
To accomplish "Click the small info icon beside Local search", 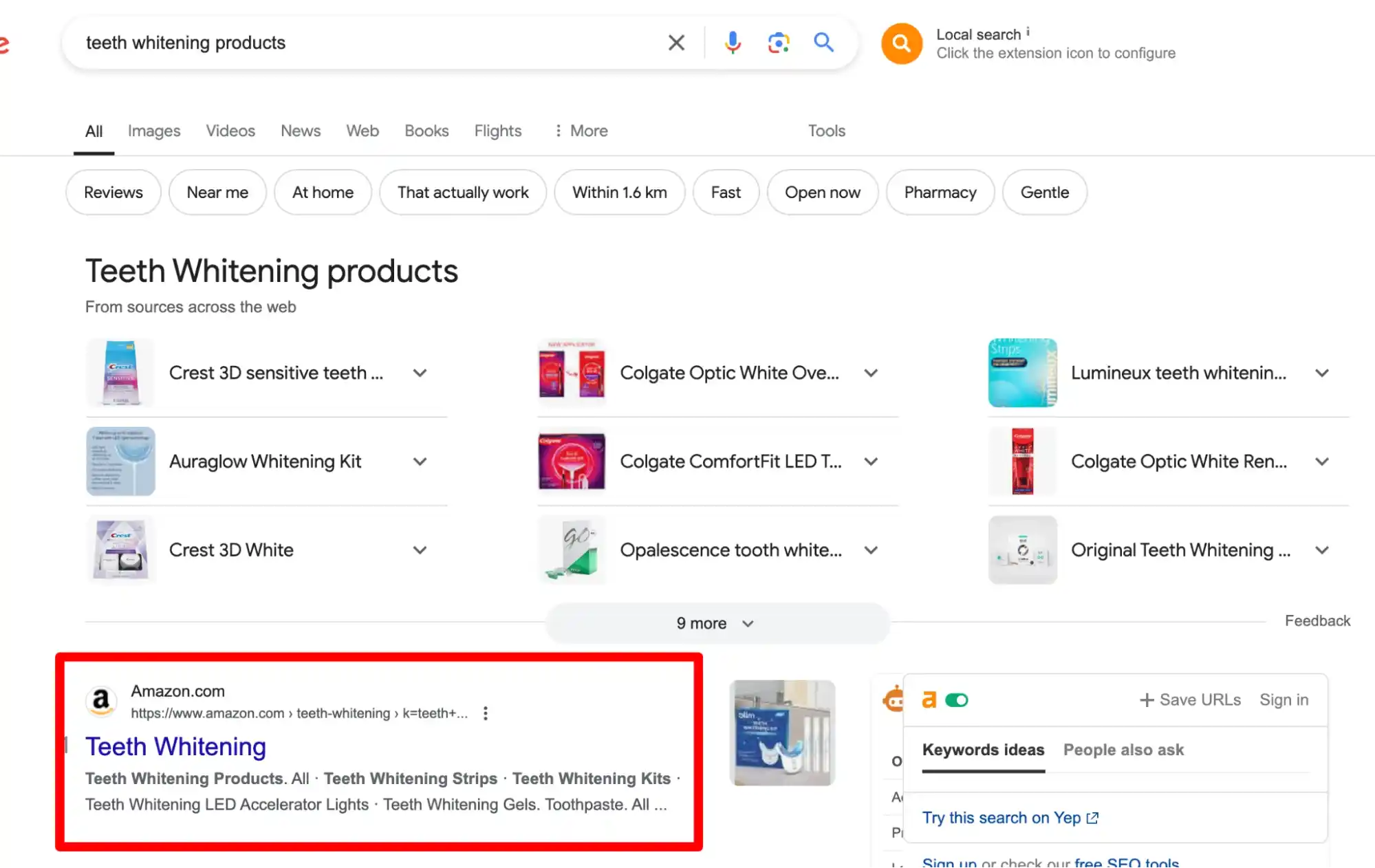I will [x=1028, y=32].
